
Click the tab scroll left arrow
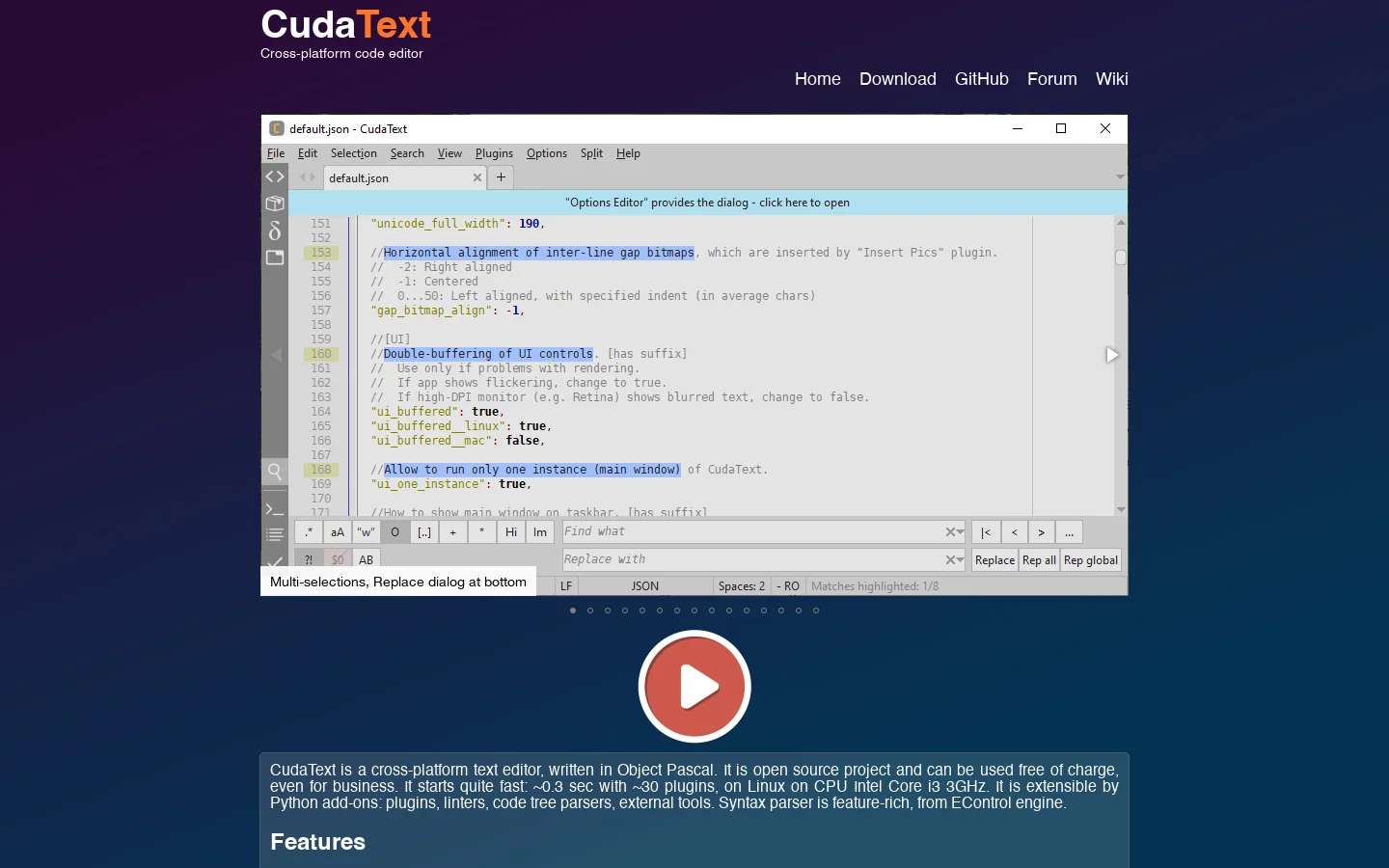(302, 177)
